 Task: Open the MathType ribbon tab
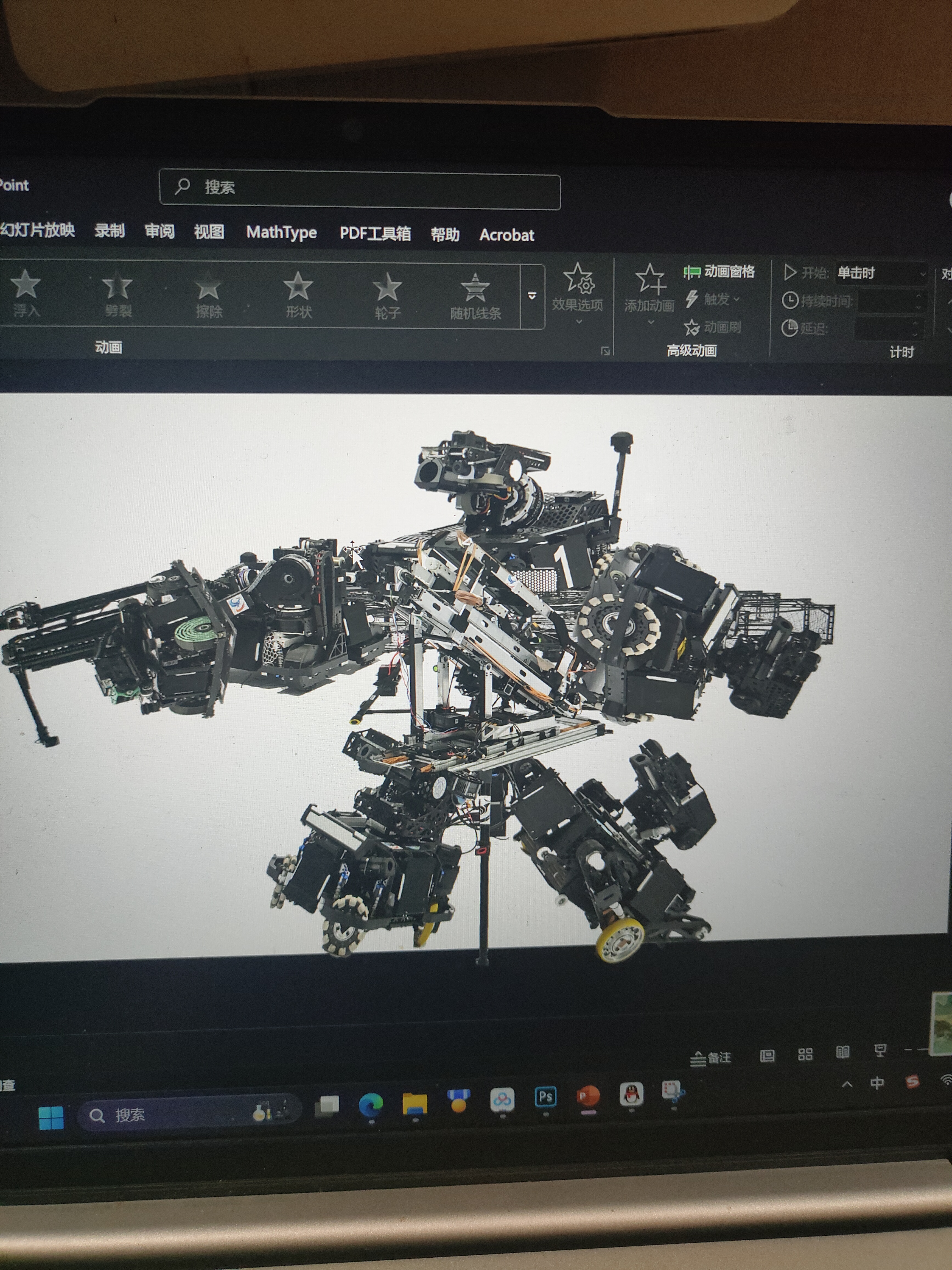coord(281,233)
